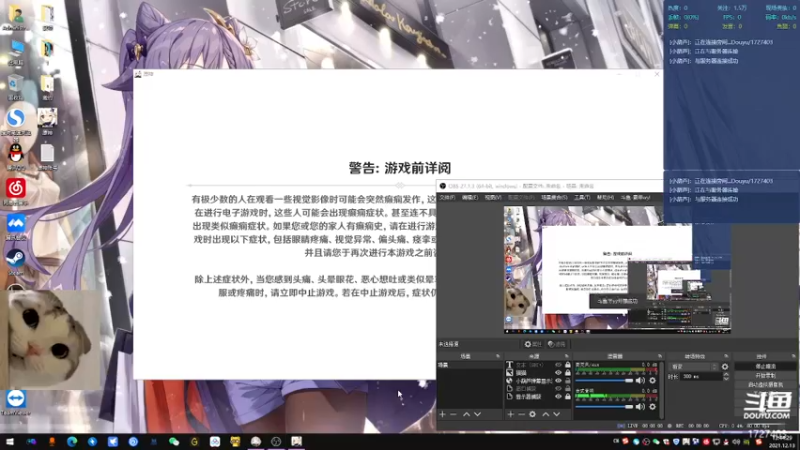Open Microsoft Edge from taskbar

click(x=72, y=441)
